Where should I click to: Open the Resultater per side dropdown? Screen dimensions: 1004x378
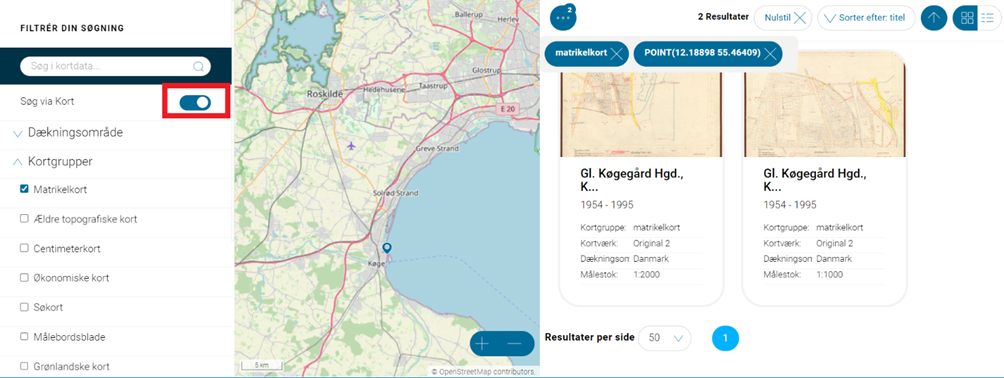pos(665,338)
